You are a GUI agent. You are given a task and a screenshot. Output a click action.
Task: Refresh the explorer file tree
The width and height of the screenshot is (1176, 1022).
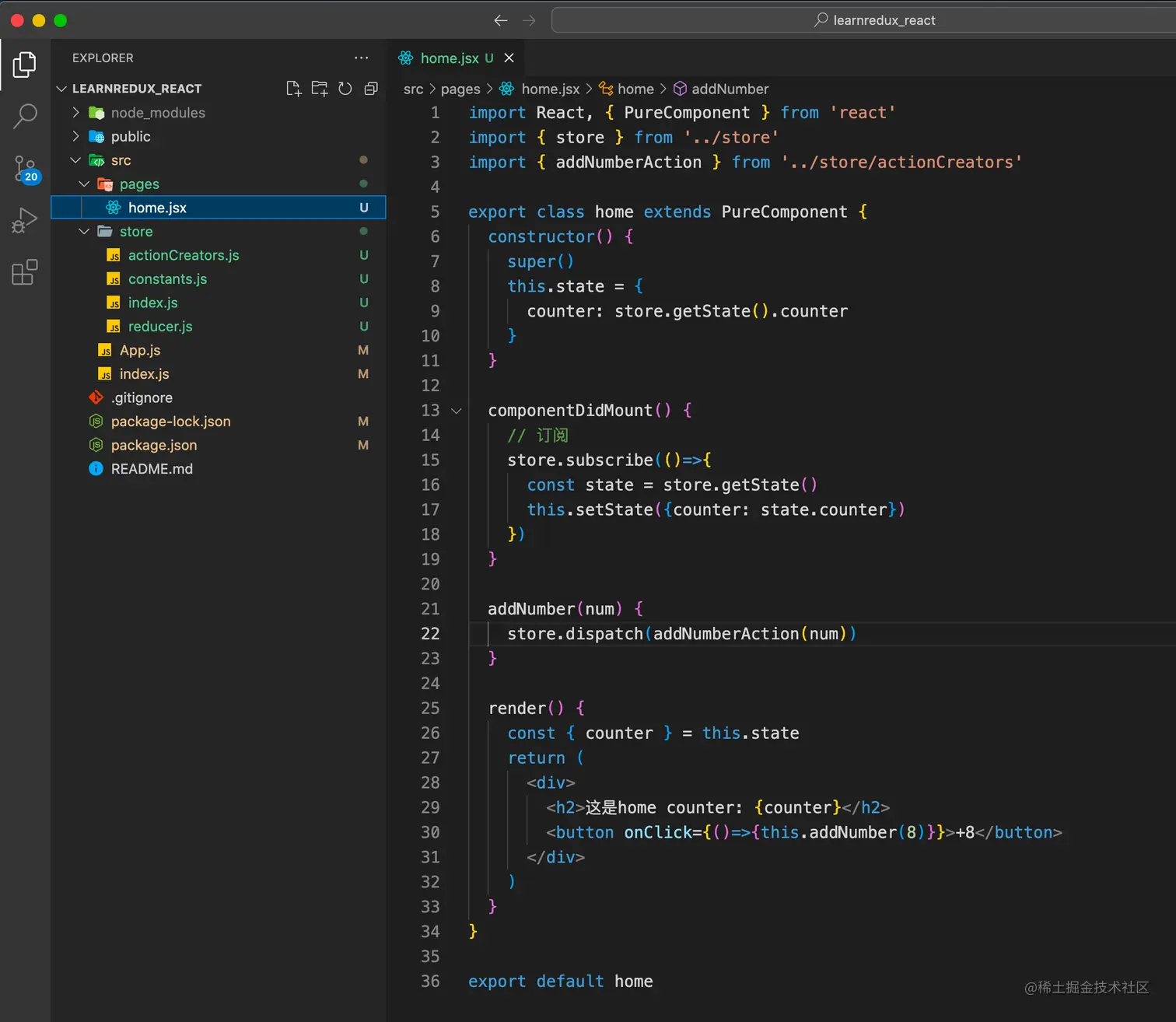click(345, 89)
